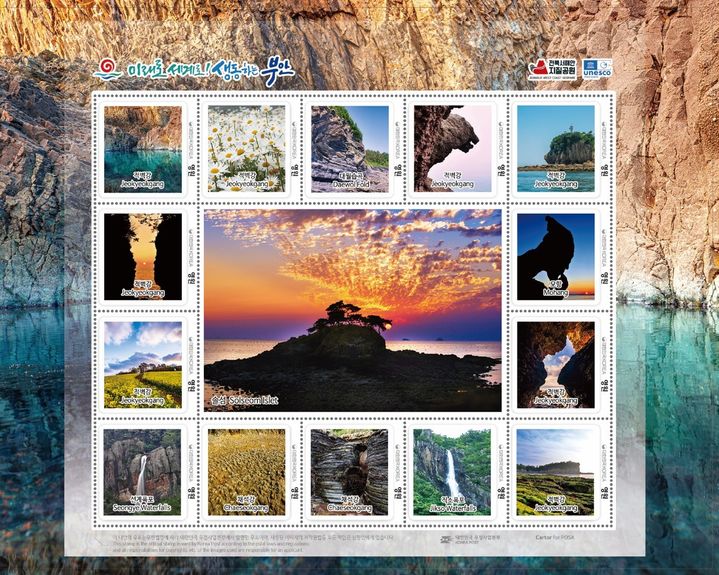This screenshot has width=719, height=575.
Task: Select the Jeokyeokgang sunset between cliffs stamp
Action: (x=143, y=257)
